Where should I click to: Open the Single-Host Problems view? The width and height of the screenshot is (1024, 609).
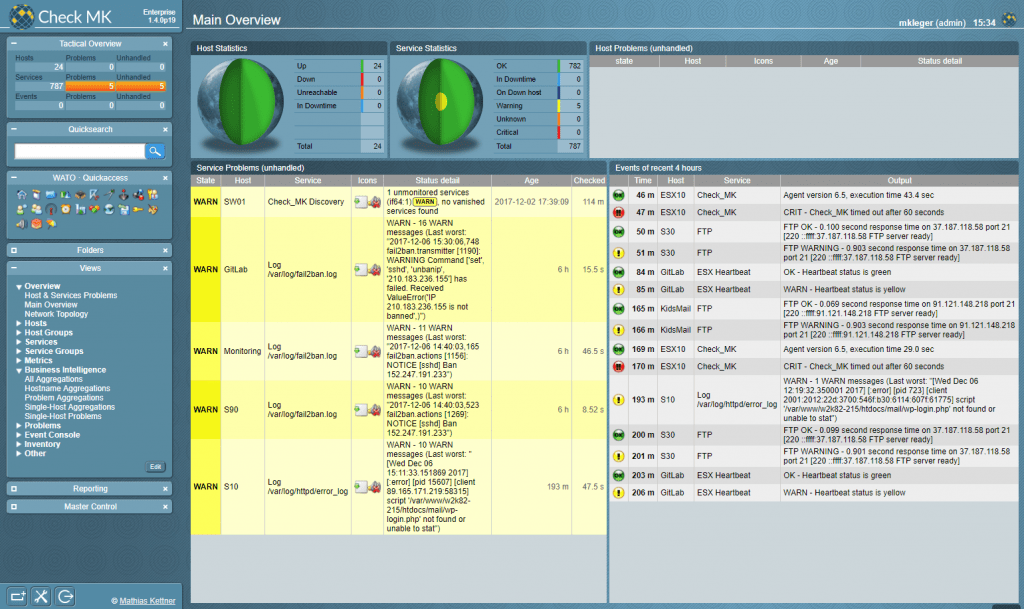(63, 416)
